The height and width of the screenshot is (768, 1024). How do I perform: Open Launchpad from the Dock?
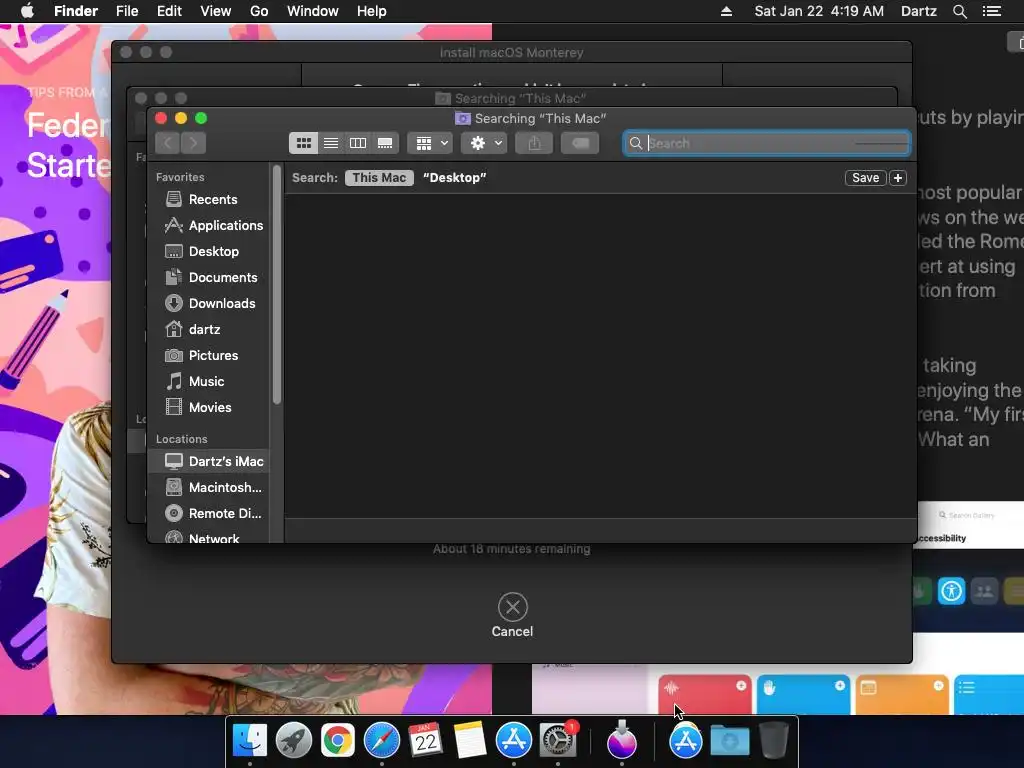click(294, 741)
